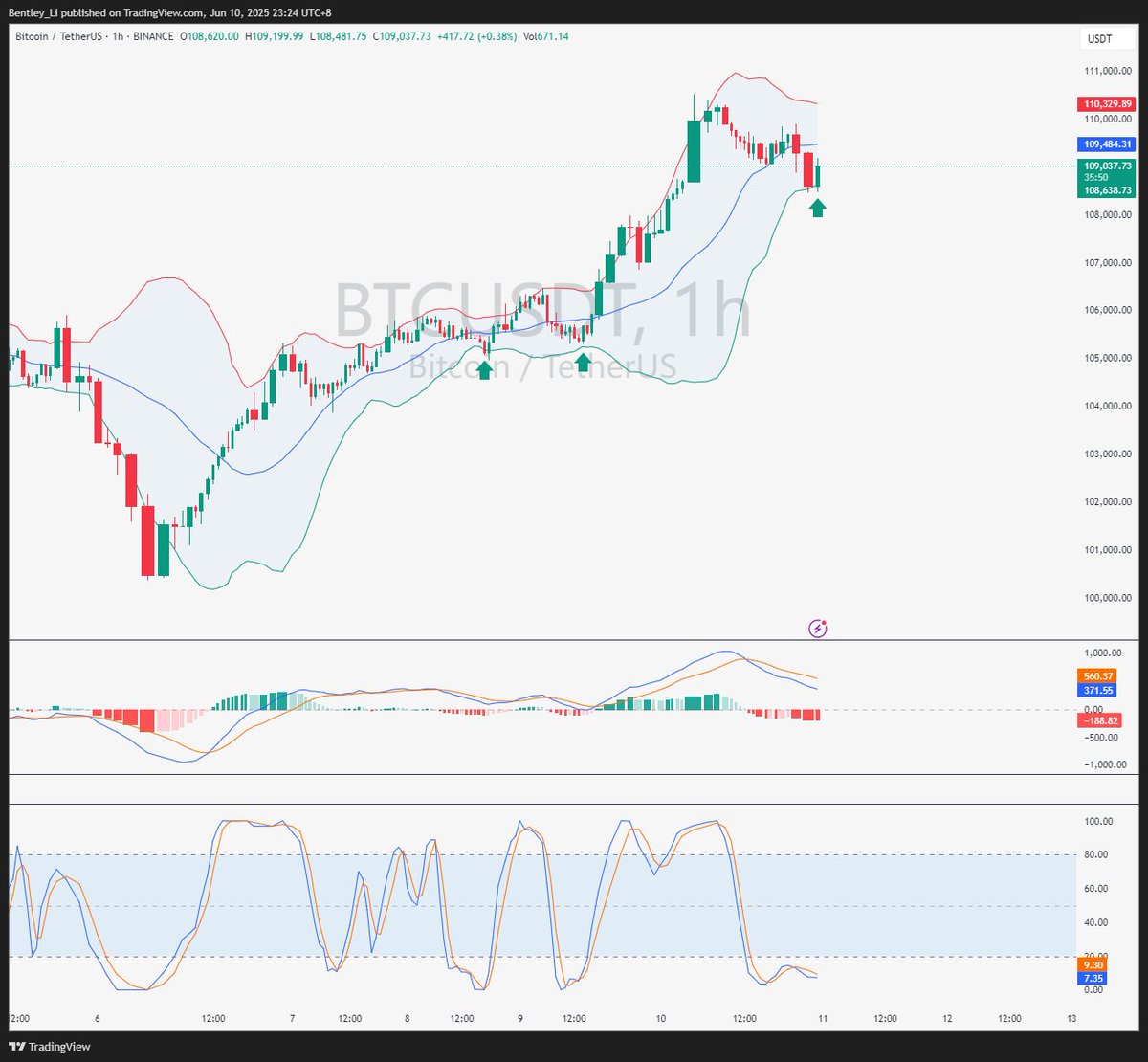Click the date label 11 on the time axis

point(821,1019)
